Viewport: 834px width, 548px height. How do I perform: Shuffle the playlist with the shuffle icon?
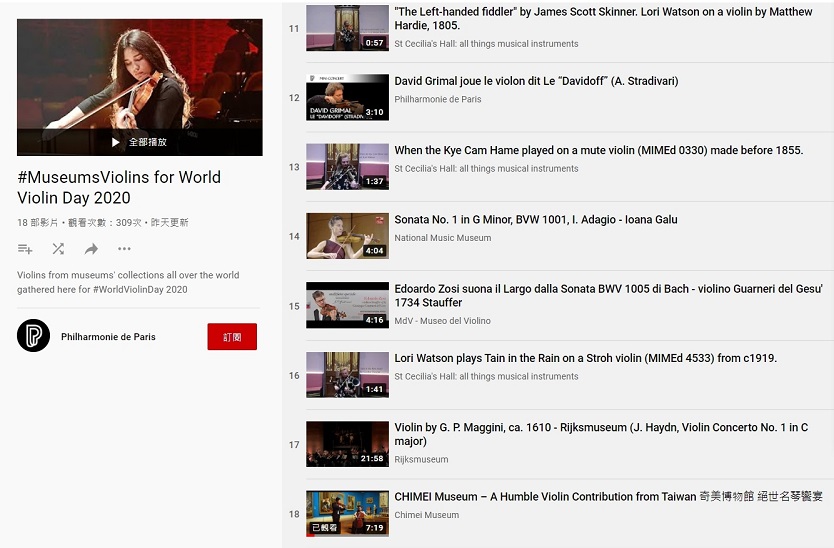(58, 248)
